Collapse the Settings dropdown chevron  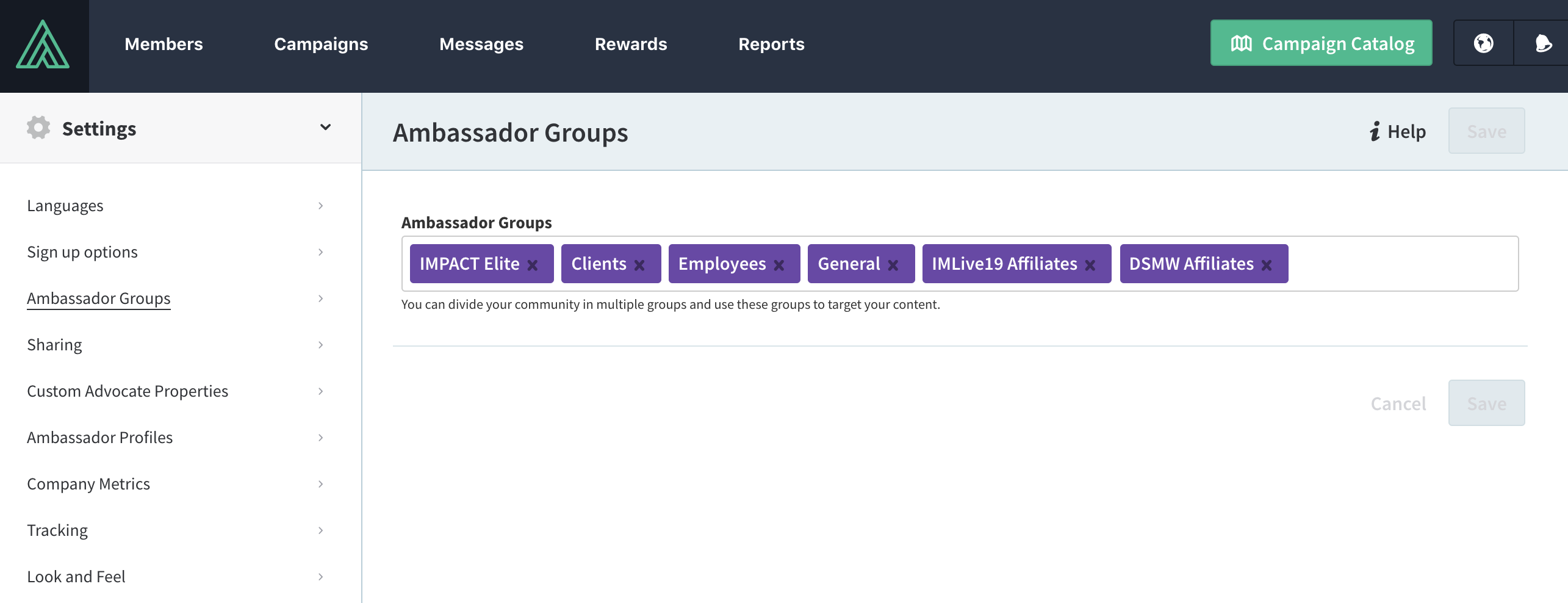tap(325, 128)
